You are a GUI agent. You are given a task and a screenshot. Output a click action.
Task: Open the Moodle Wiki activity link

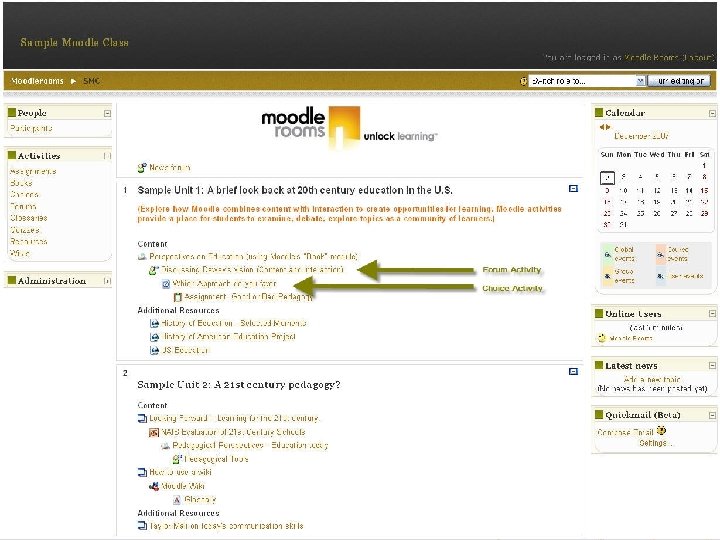pyautogui.click(x=183, y=486)
